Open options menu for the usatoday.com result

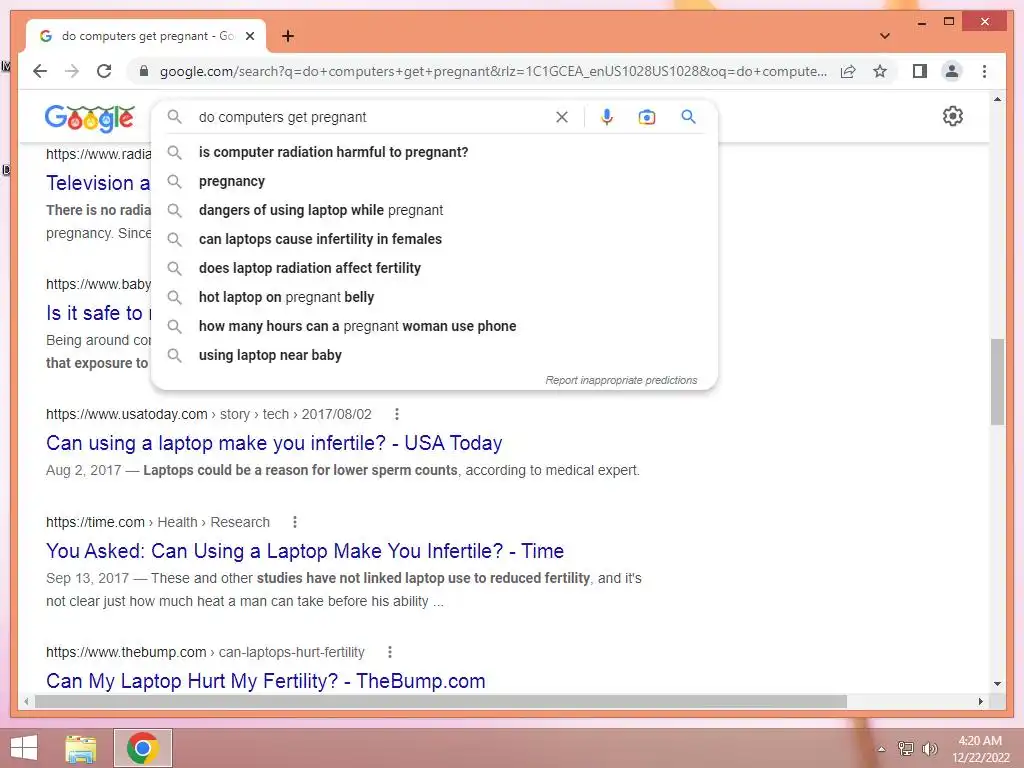[x=396, y=414]
